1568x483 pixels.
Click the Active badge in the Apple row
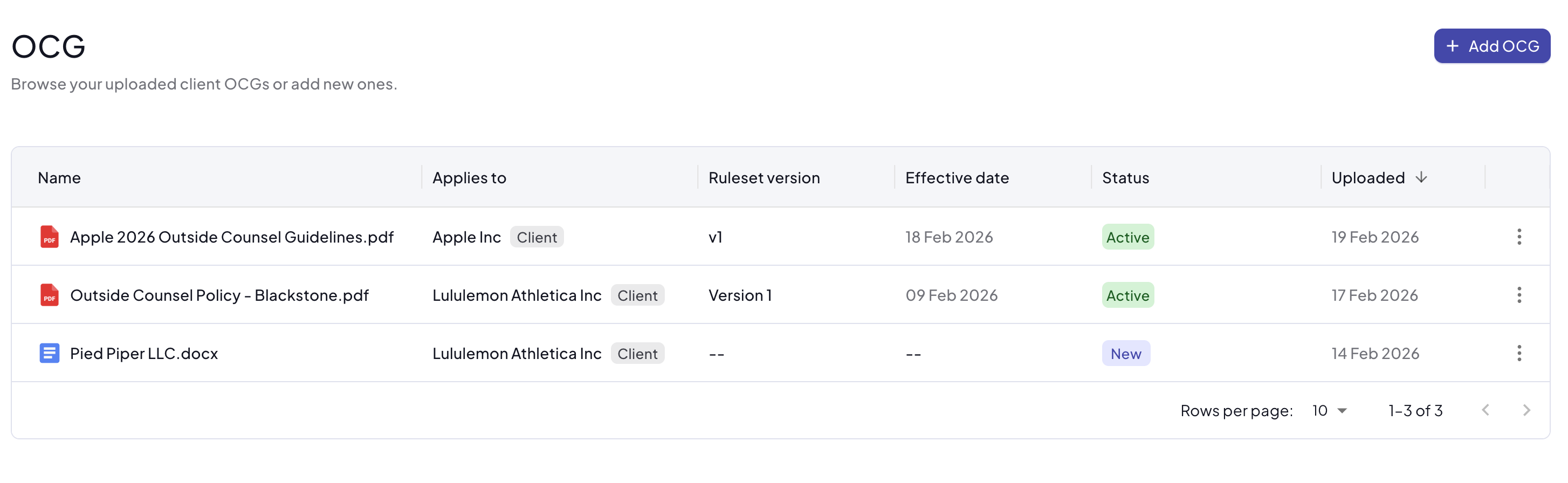click(1127, 237)
